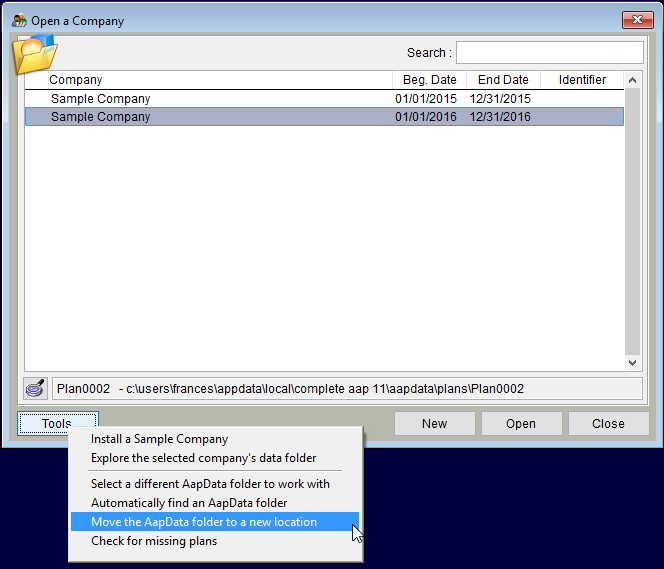Select Sample Company row dated 01/01/2016

point(324,117)
